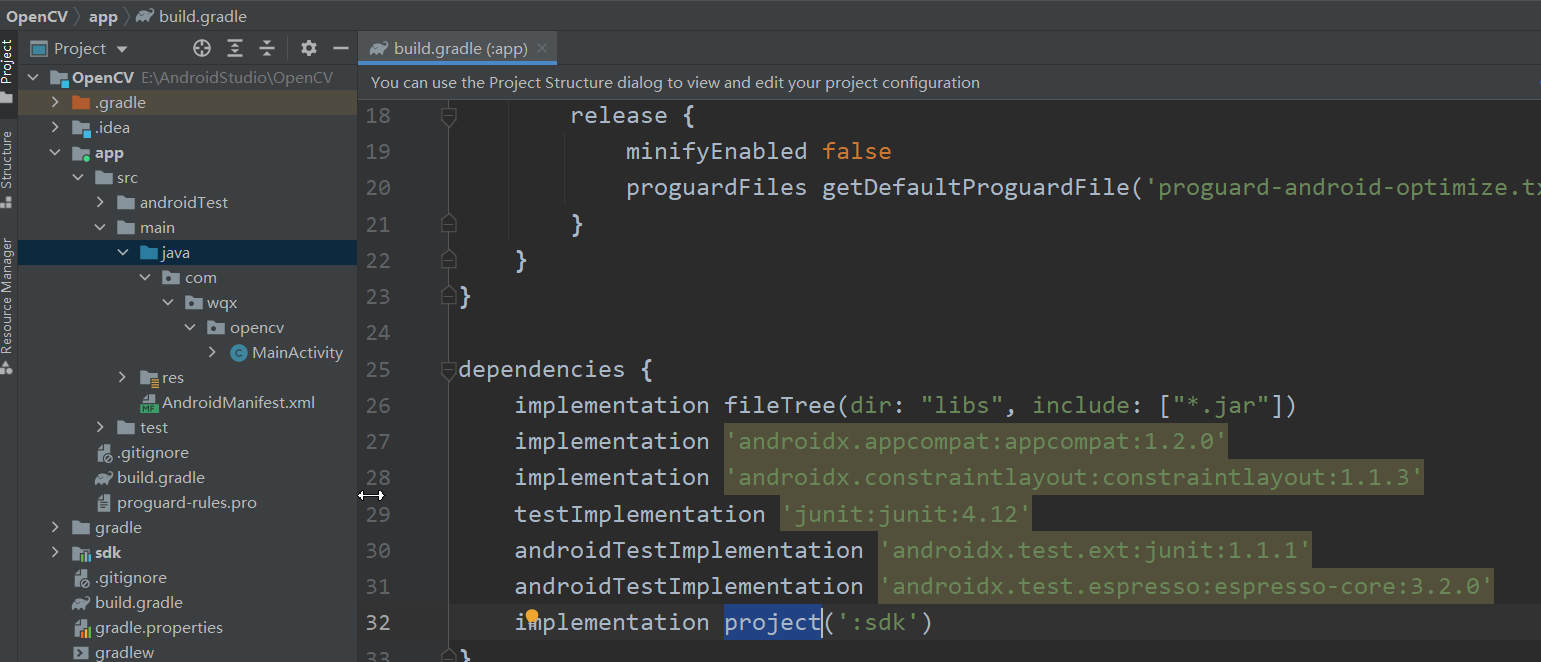The width and height of the screenshot is (1541, 662).
Task: Collapse the com package
Action: point(145,278)
